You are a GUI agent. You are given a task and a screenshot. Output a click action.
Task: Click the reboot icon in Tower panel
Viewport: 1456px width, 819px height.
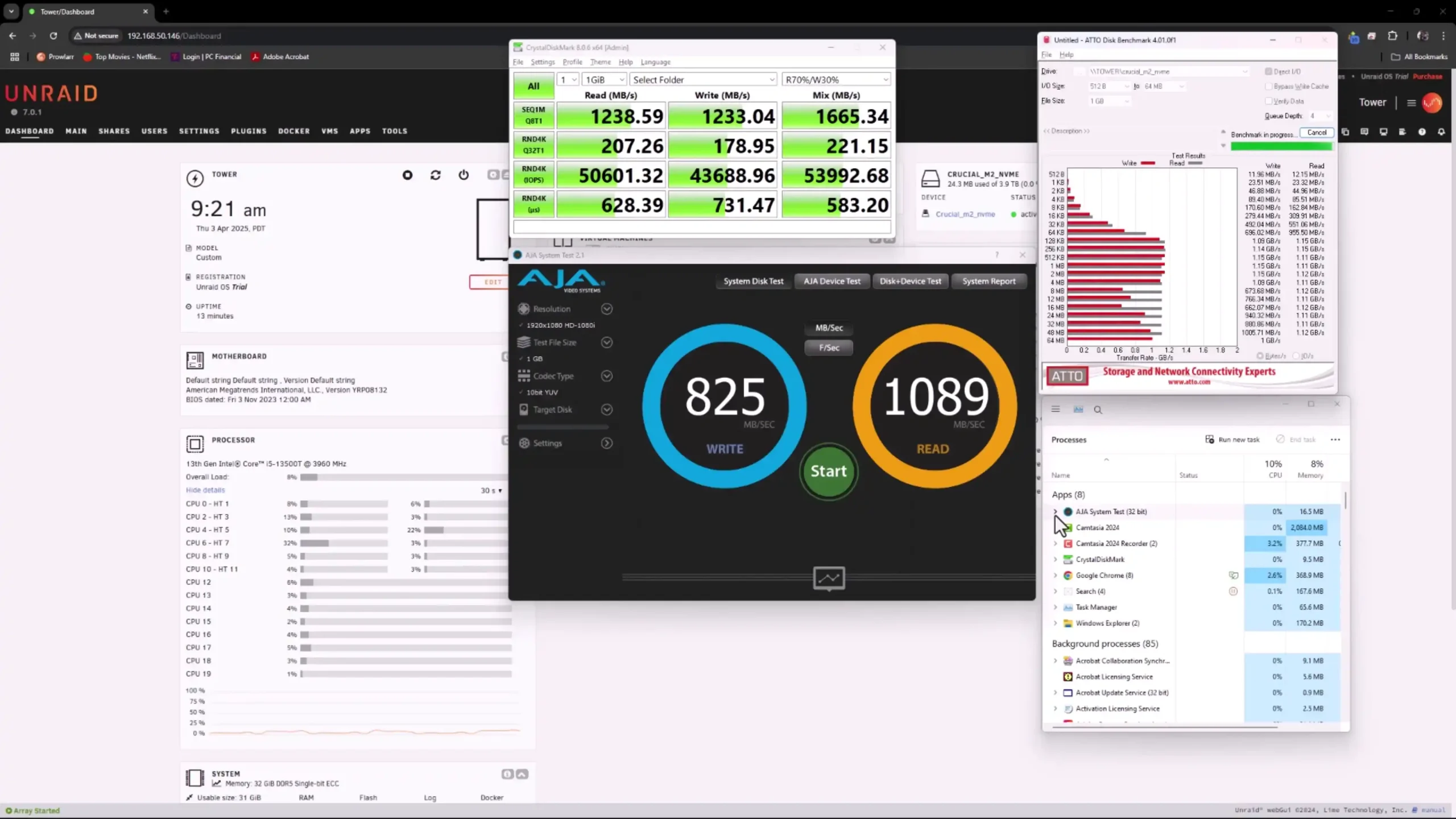click(x=436, y=175)
